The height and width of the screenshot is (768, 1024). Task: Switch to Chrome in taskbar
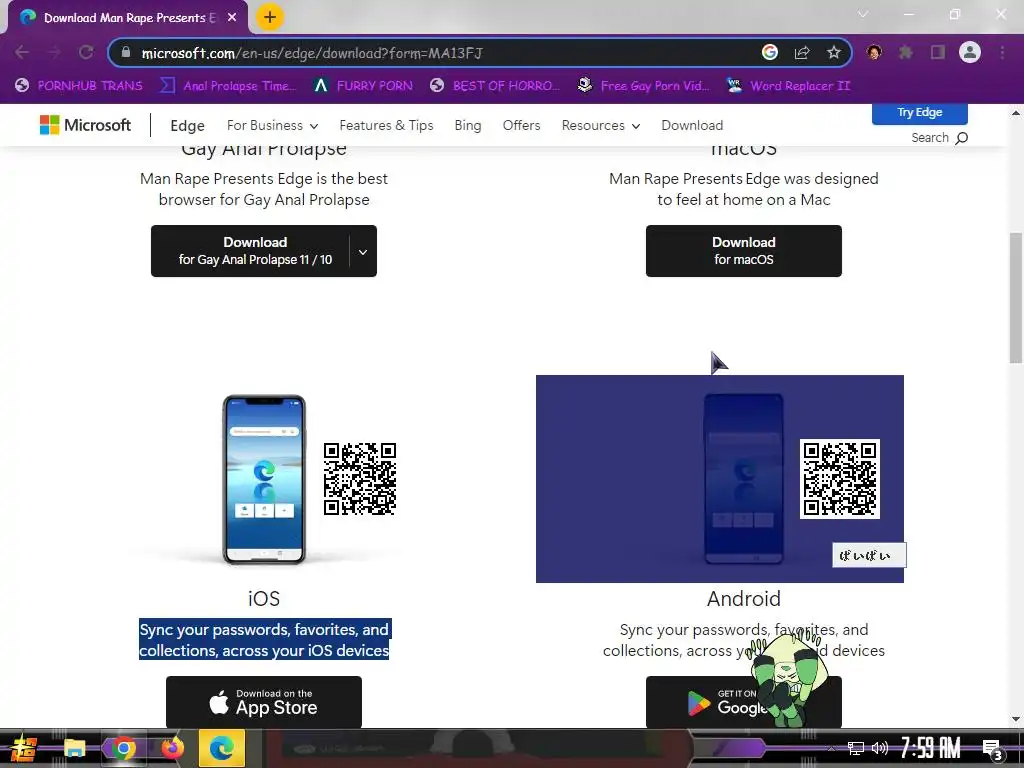tap(123, 748)
